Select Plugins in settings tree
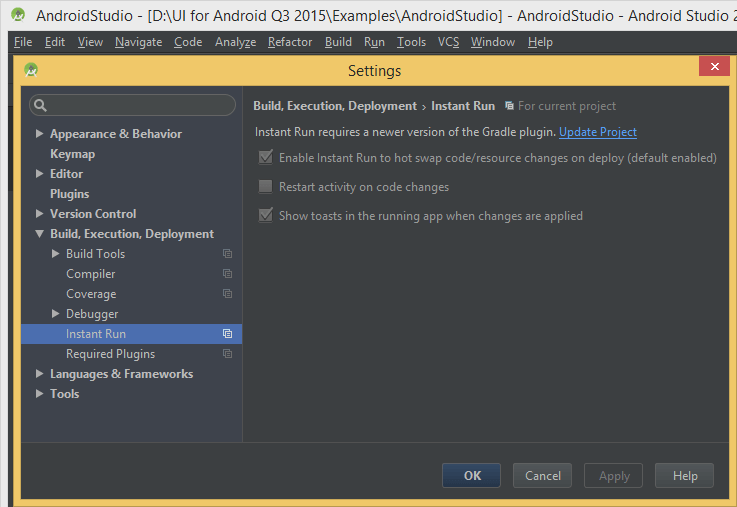The height and width of the screenshot is (507, 737). coord(70,194)
